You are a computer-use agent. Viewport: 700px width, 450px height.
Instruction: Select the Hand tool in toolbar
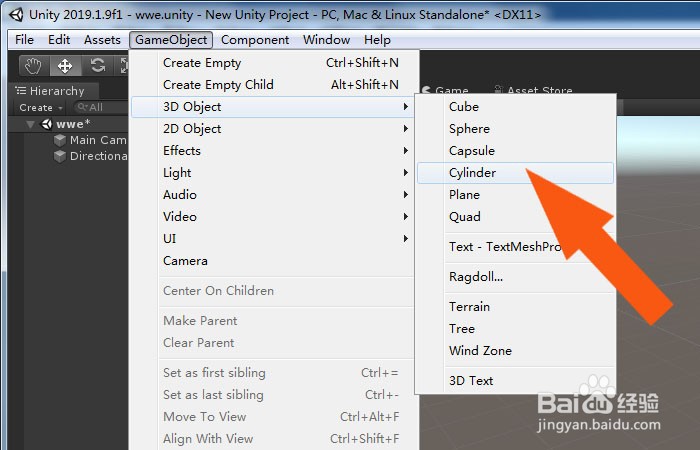click(34, 66)
